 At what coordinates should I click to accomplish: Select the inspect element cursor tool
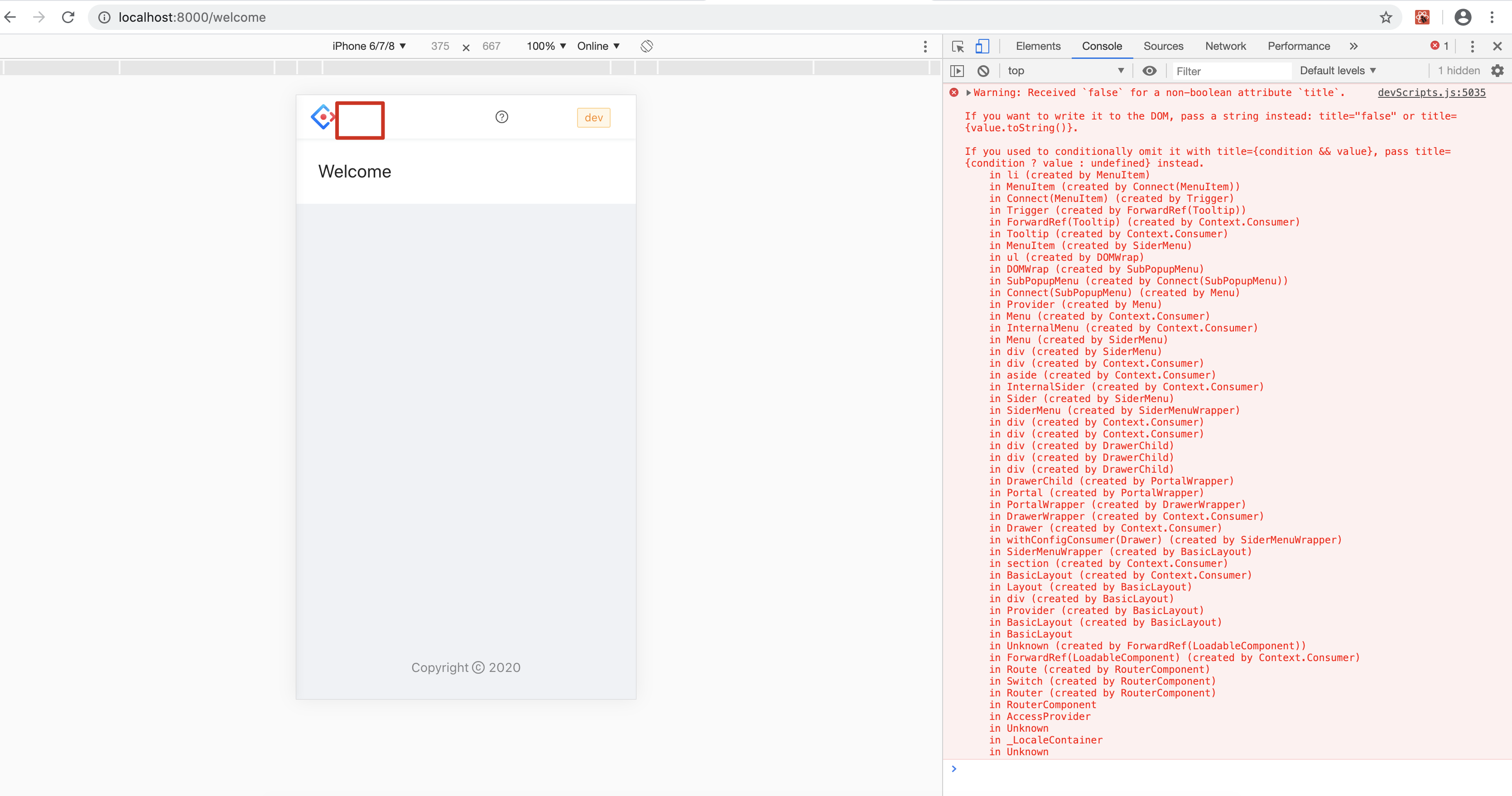957,46
